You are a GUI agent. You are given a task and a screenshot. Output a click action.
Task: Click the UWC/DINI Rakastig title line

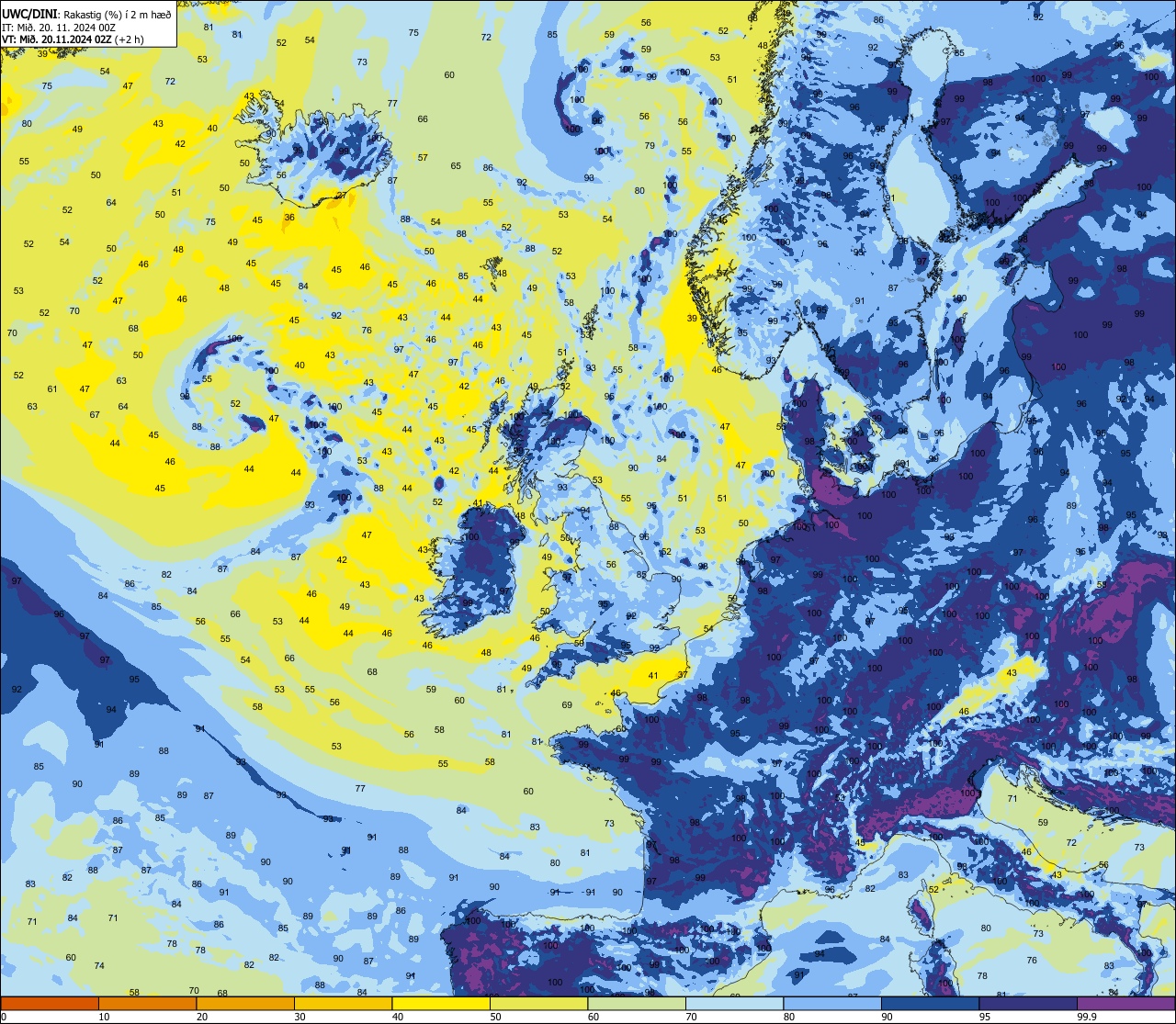87,14
